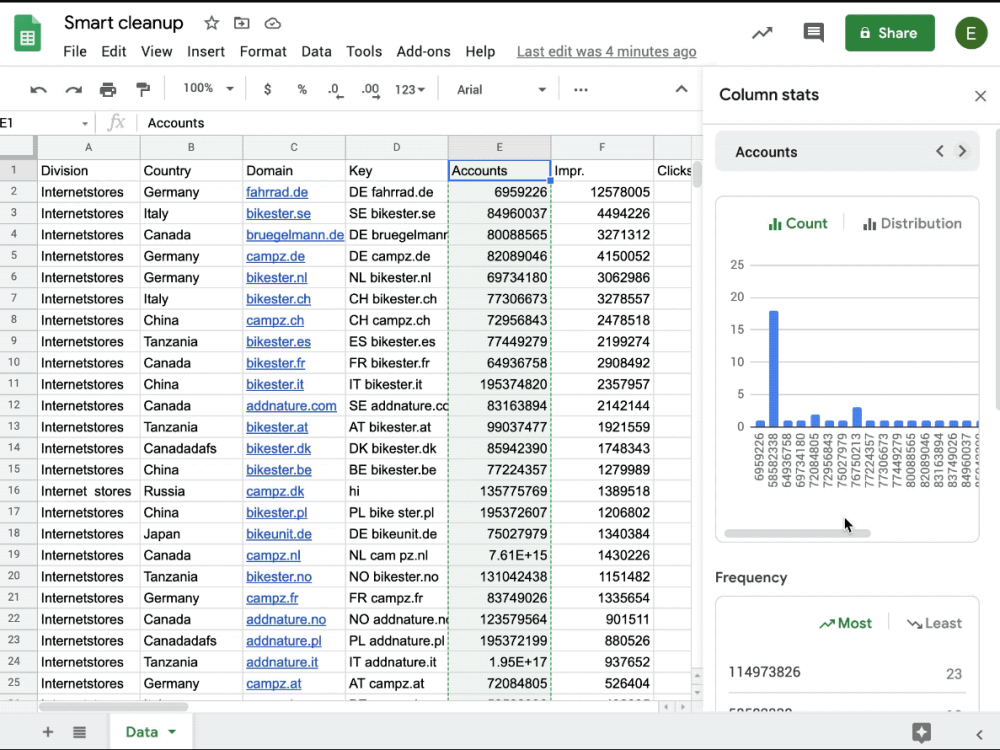The width and height of the screenshot is (1000, 750).
Task: Open the campz.at link
Action: pyautogui.click(x=274, y=684)
